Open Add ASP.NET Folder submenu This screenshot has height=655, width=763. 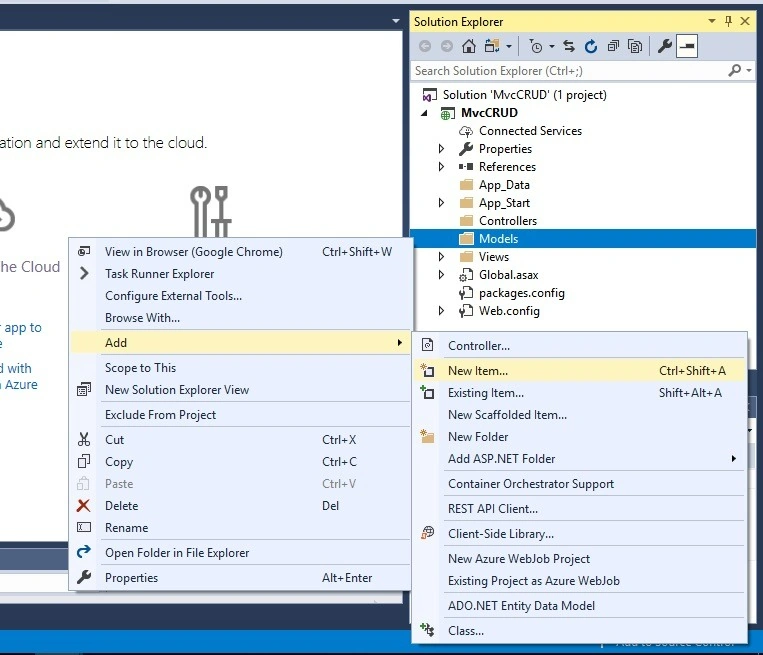pos(579,459)
